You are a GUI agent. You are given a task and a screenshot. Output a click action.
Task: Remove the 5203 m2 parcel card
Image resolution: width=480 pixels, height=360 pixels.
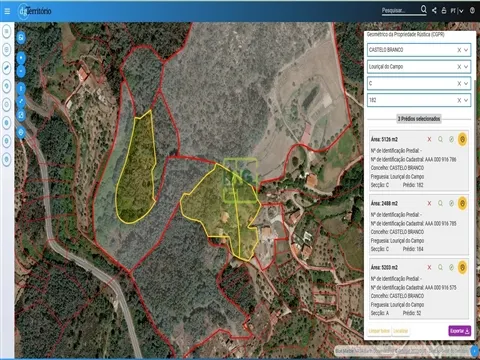click(x=429, y=267)
